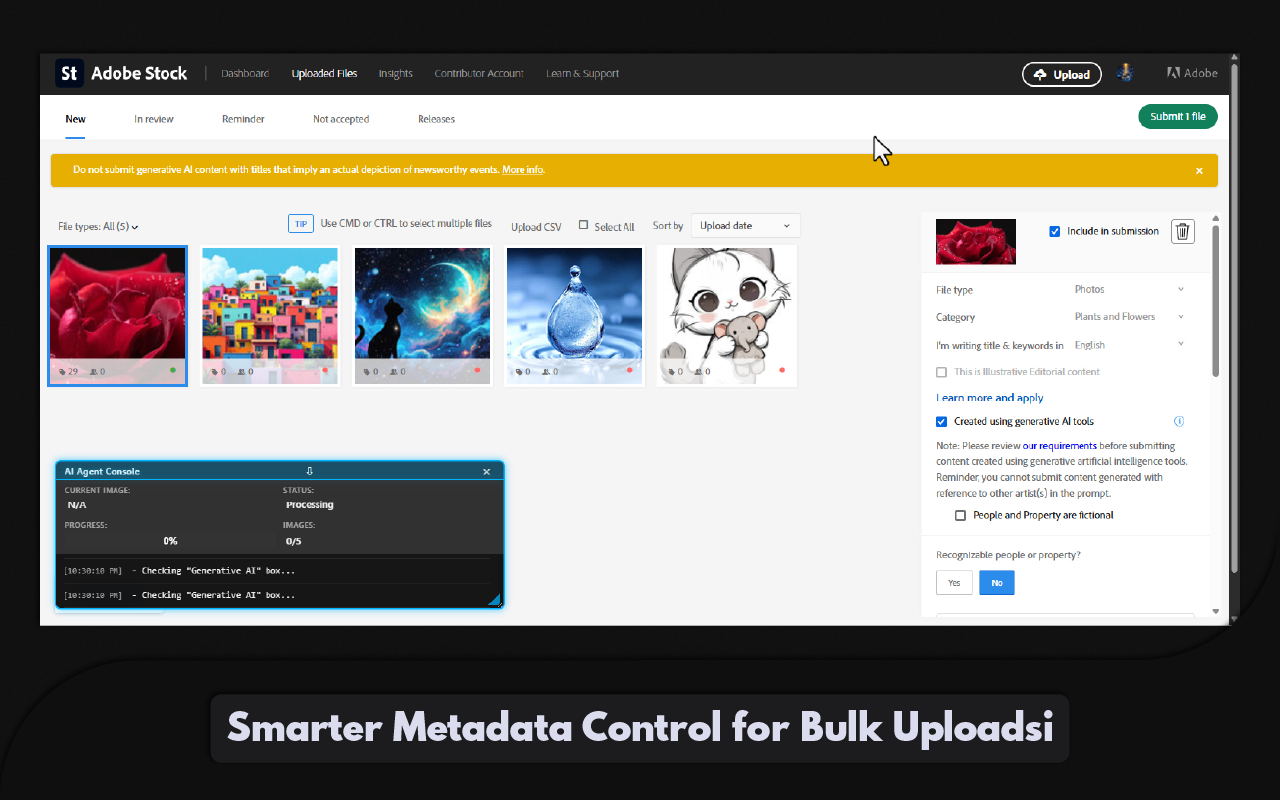Check the Select All checkbox
The width and height of the screenshot is (1280, 800).
coord(584,225)
